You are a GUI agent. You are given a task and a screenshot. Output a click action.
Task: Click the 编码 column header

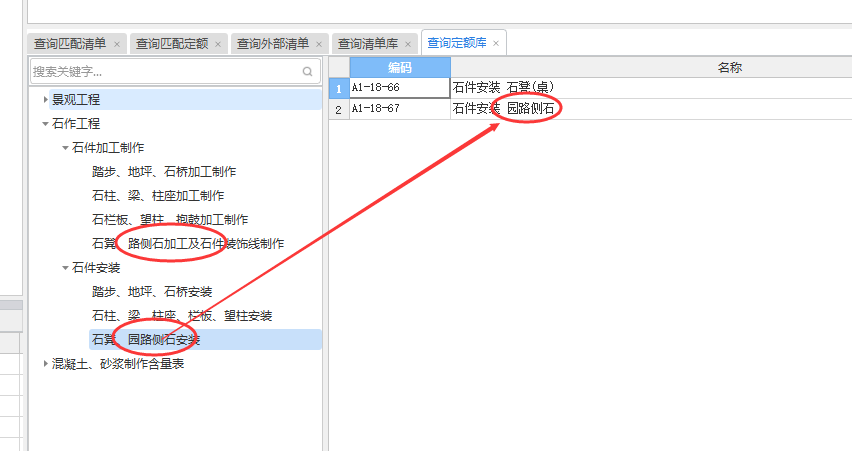(400, 67)
